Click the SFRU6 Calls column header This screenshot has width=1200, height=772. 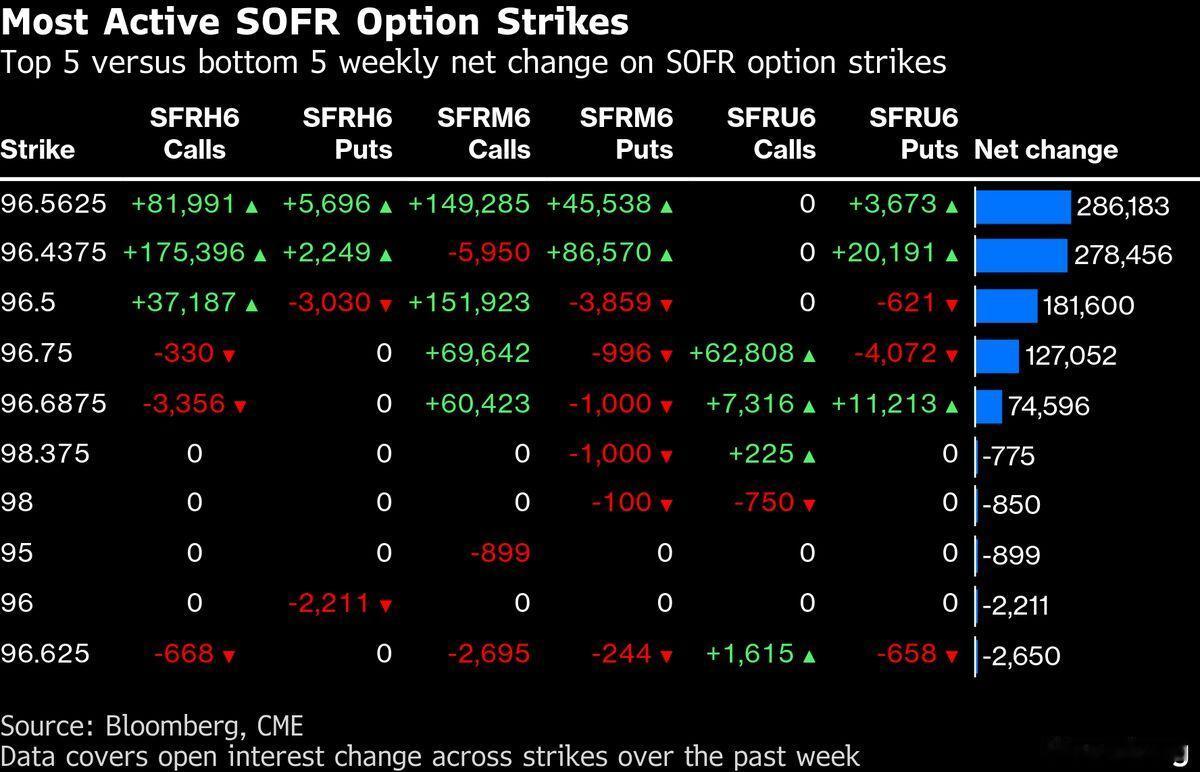[x=771, y=134]
